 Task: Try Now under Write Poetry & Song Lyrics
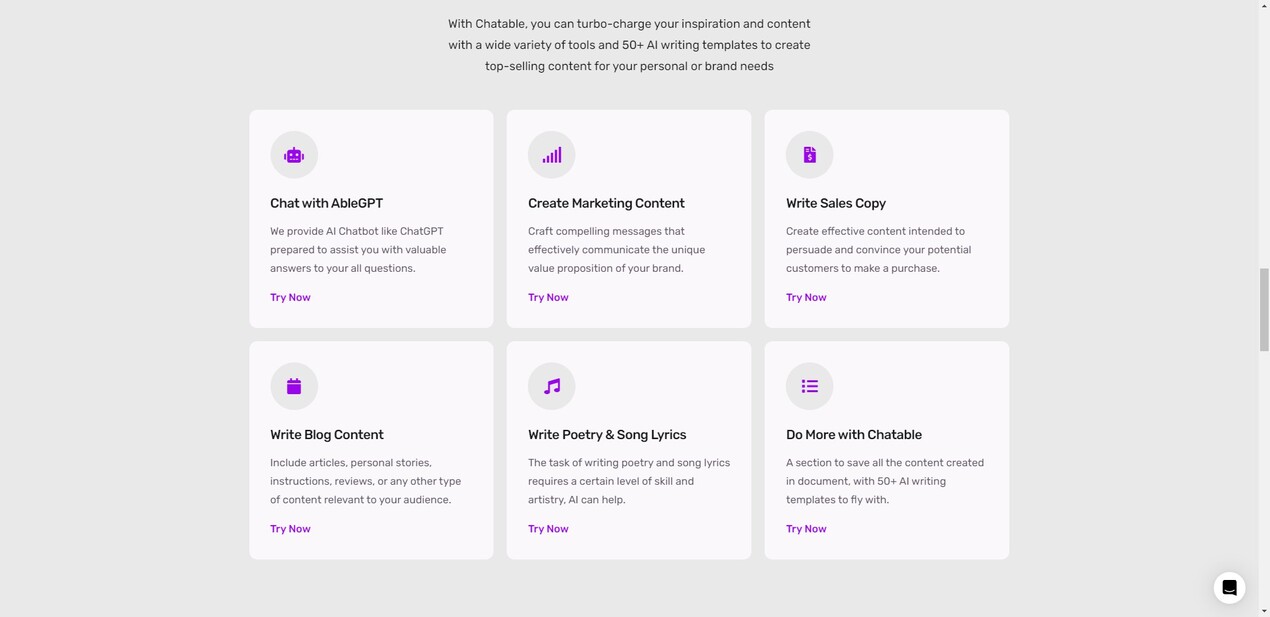point(548,529)
